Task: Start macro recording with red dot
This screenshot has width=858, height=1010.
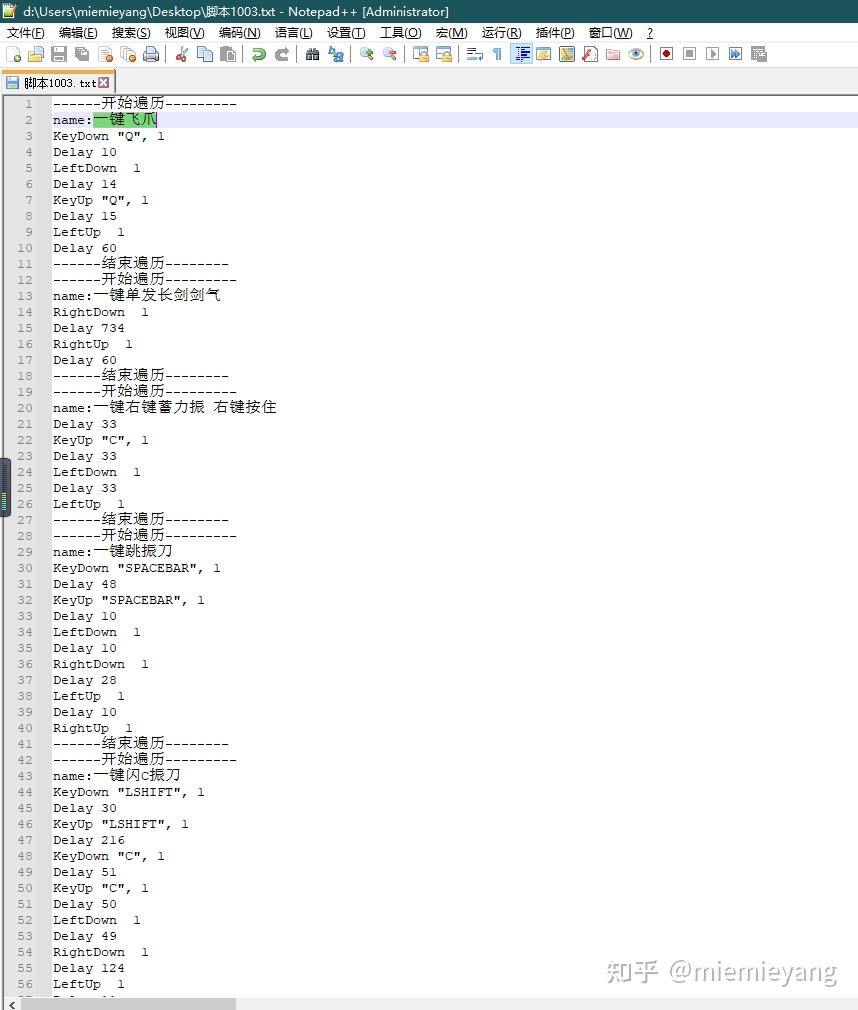Action: click(667, 55)
